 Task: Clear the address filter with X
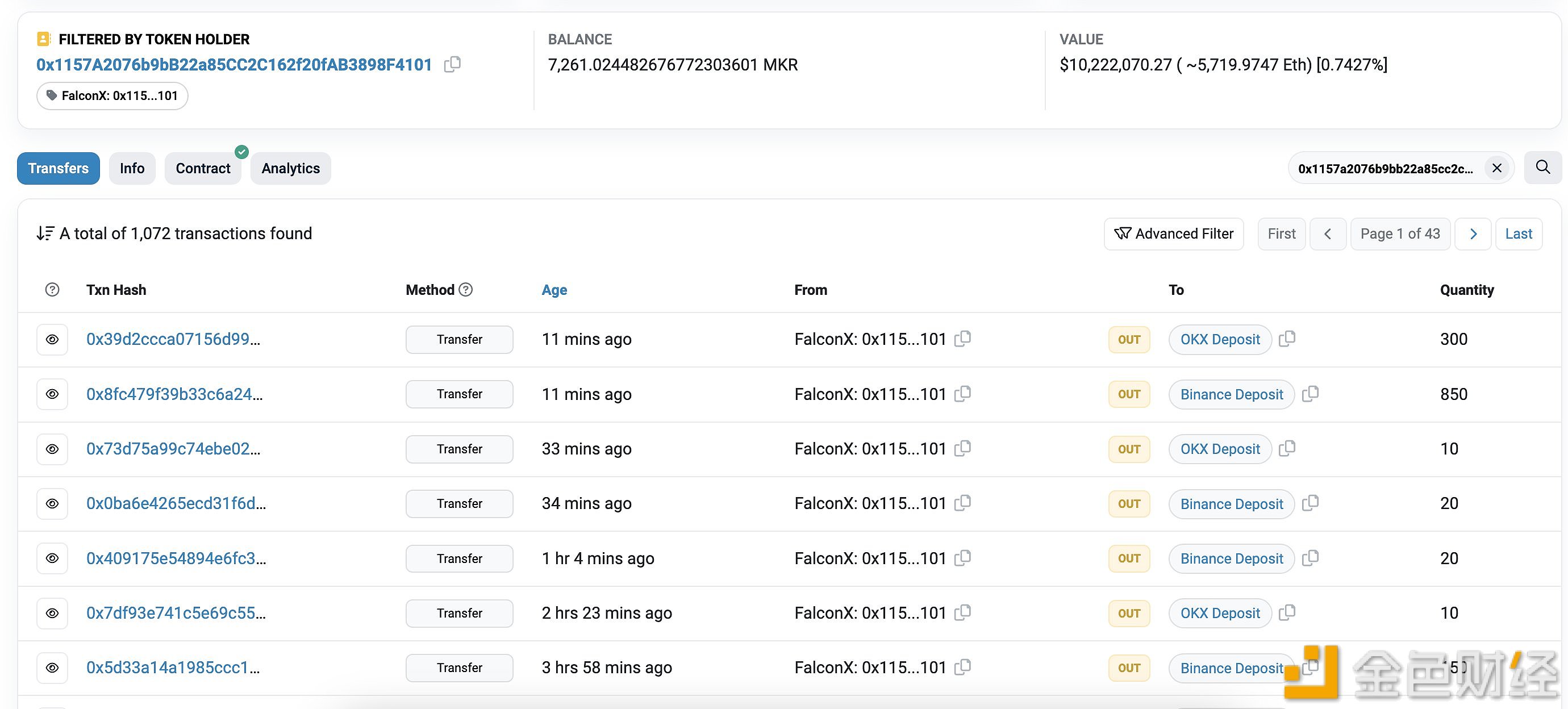point(1497,168)
